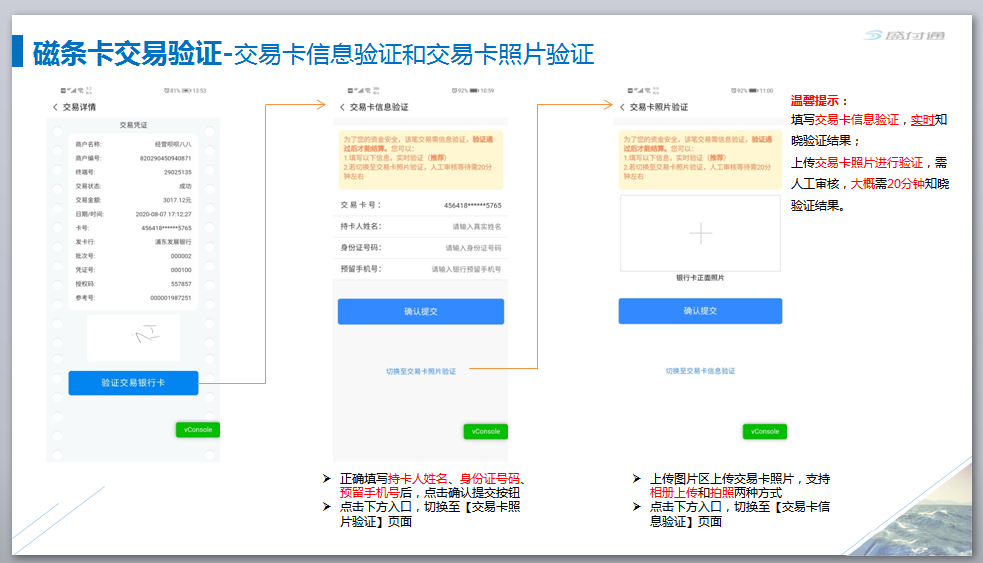Screen dimensions: 983x563
Task: Click the signature image on the transaction receipt
Action: coord(133,337)
